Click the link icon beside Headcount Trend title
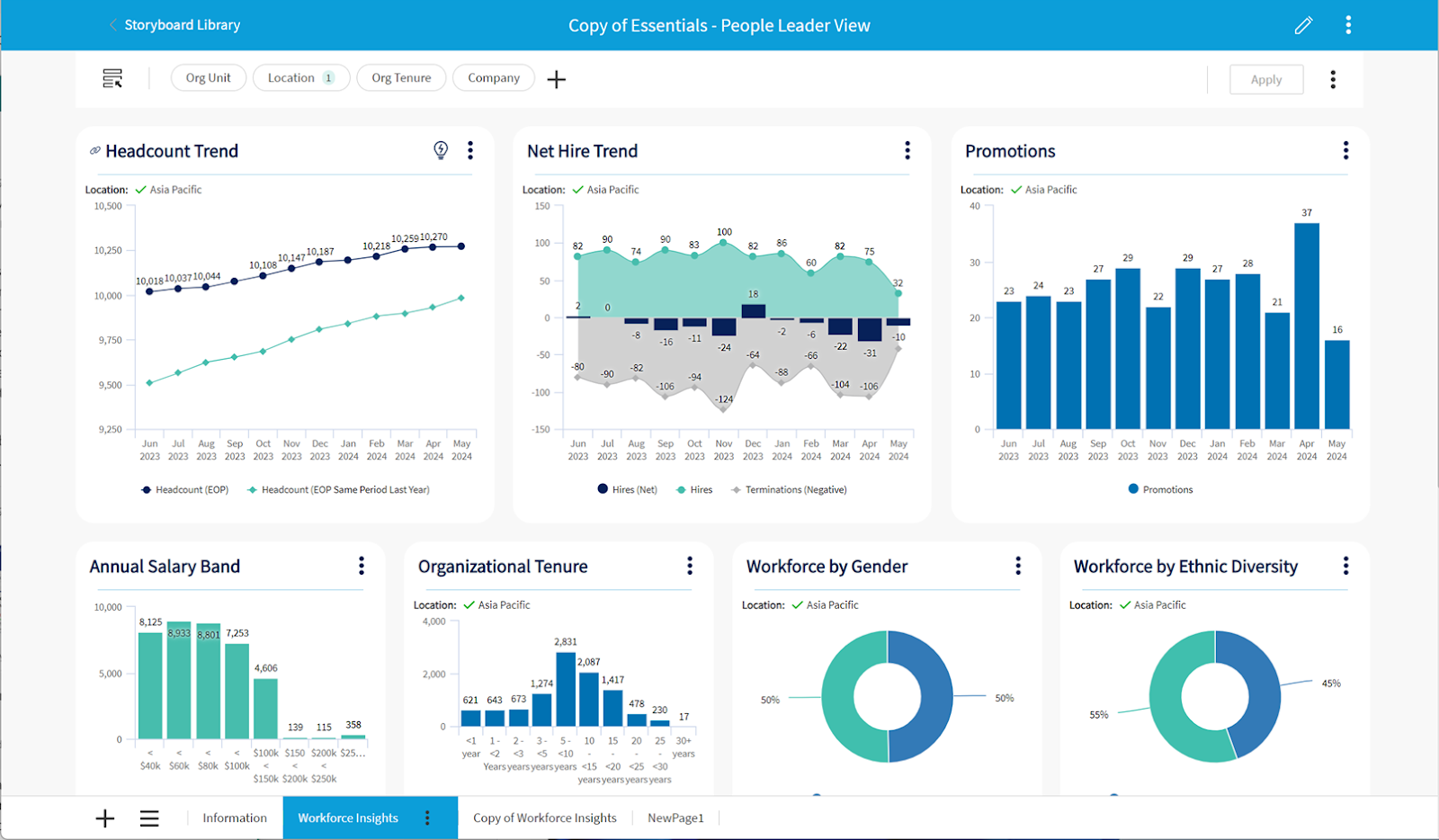The width and height of the screenshot is (1439, 840). tap(94, 151)
